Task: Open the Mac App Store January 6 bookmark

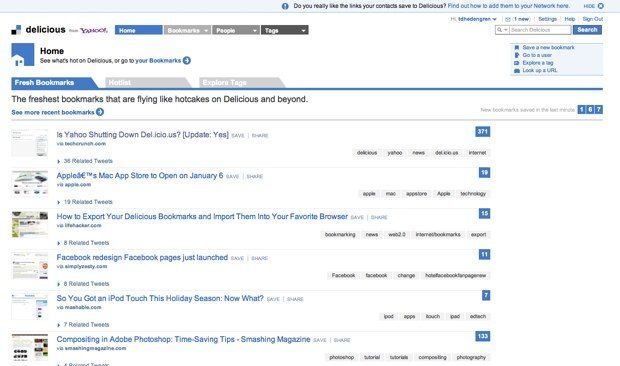Action: click(140, 175)
